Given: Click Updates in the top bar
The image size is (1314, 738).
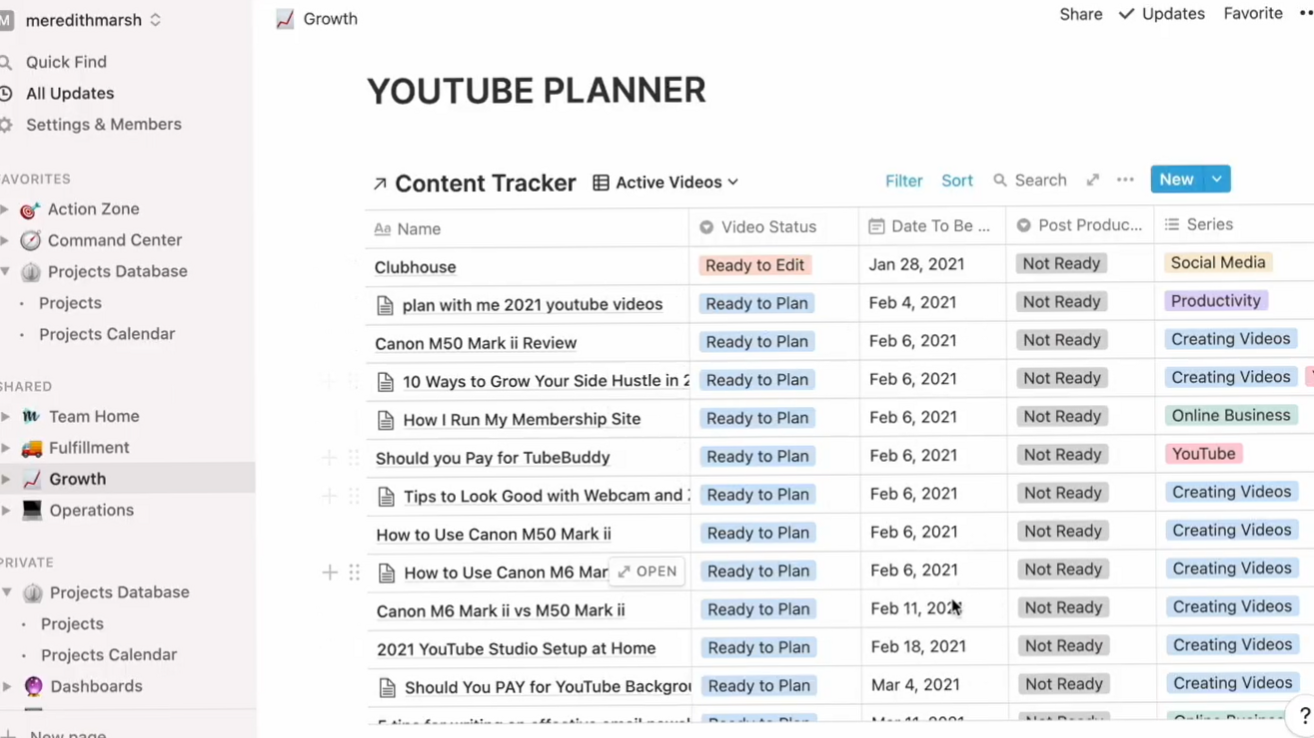Looking at the screenshot, I should tap(1172, 13).
